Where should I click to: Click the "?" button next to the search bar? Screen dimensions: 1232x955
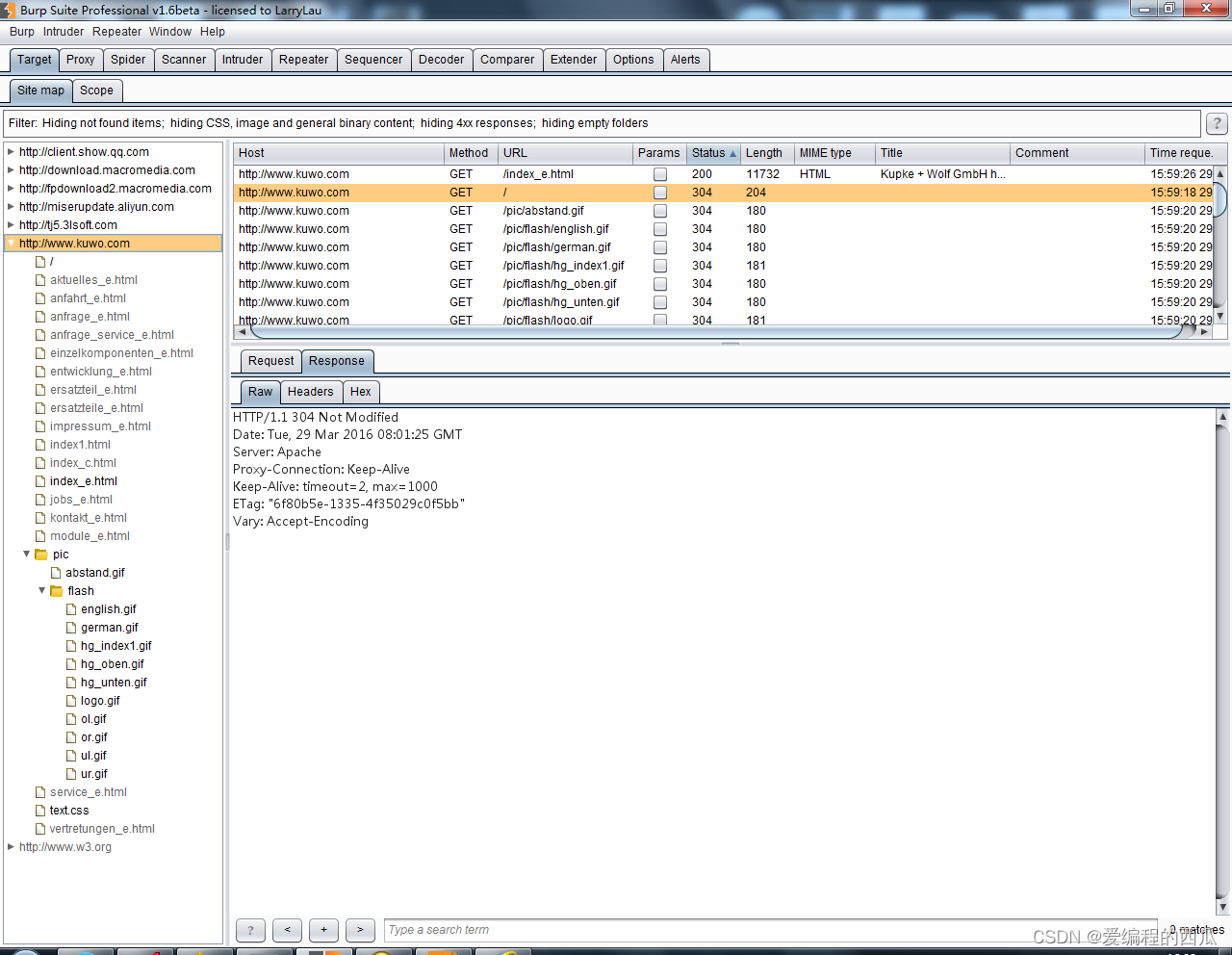click(x=250, y=930)
